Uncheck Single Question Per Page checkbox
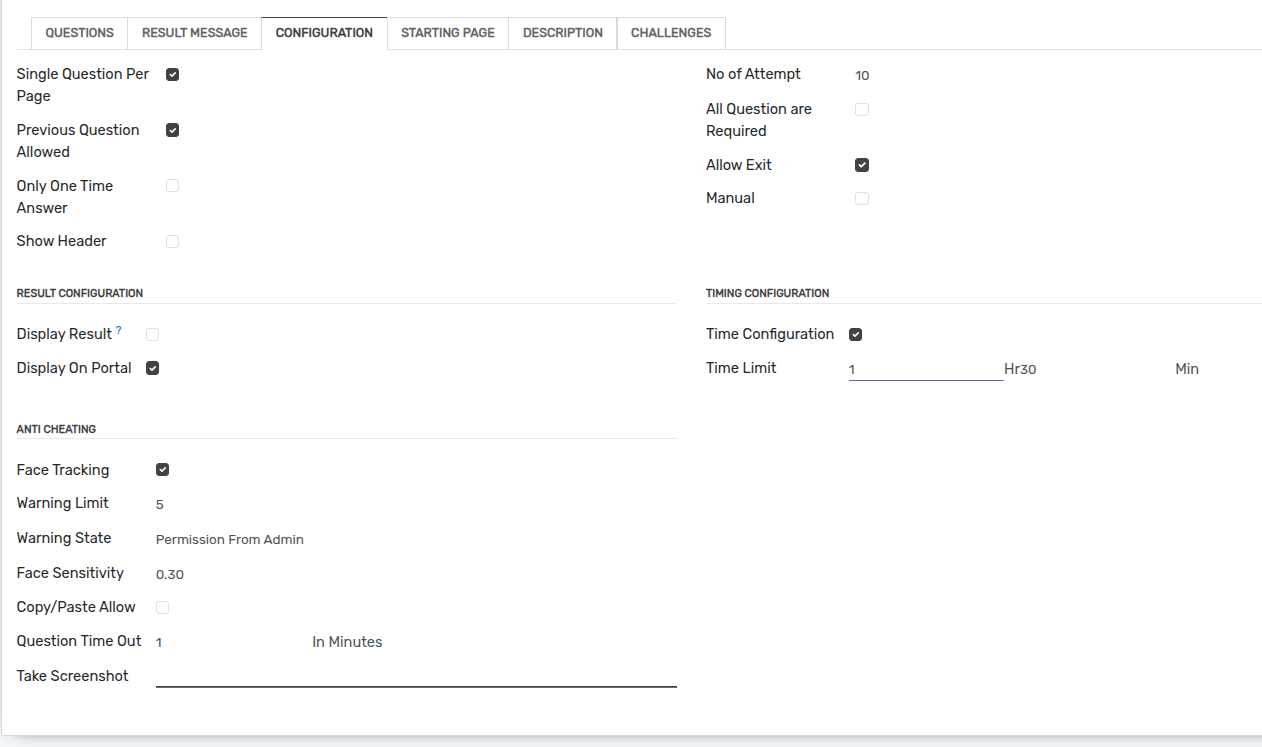 pos(172,74)
